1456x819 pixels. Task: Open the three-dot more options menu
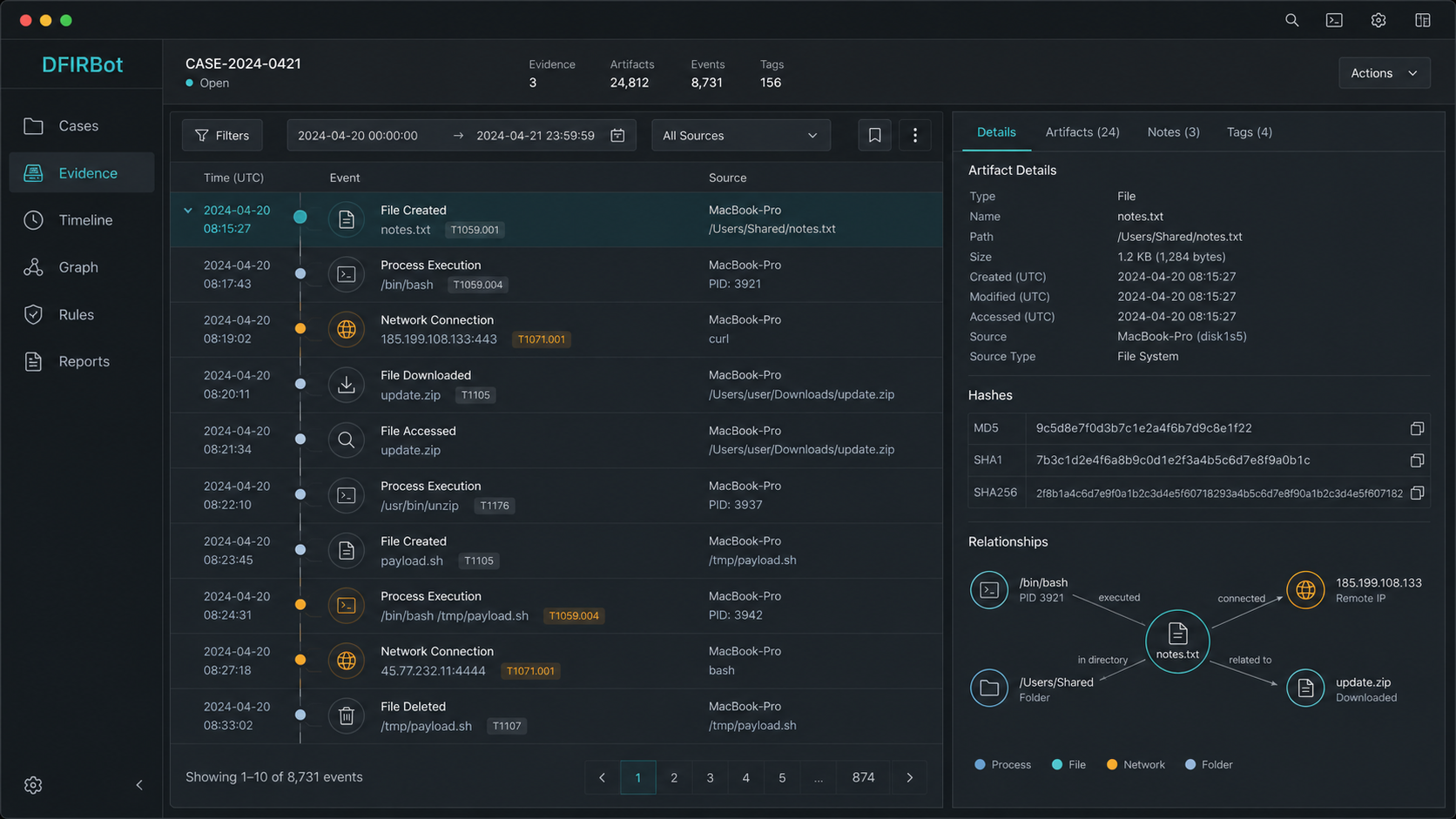(x=914, y=136)
